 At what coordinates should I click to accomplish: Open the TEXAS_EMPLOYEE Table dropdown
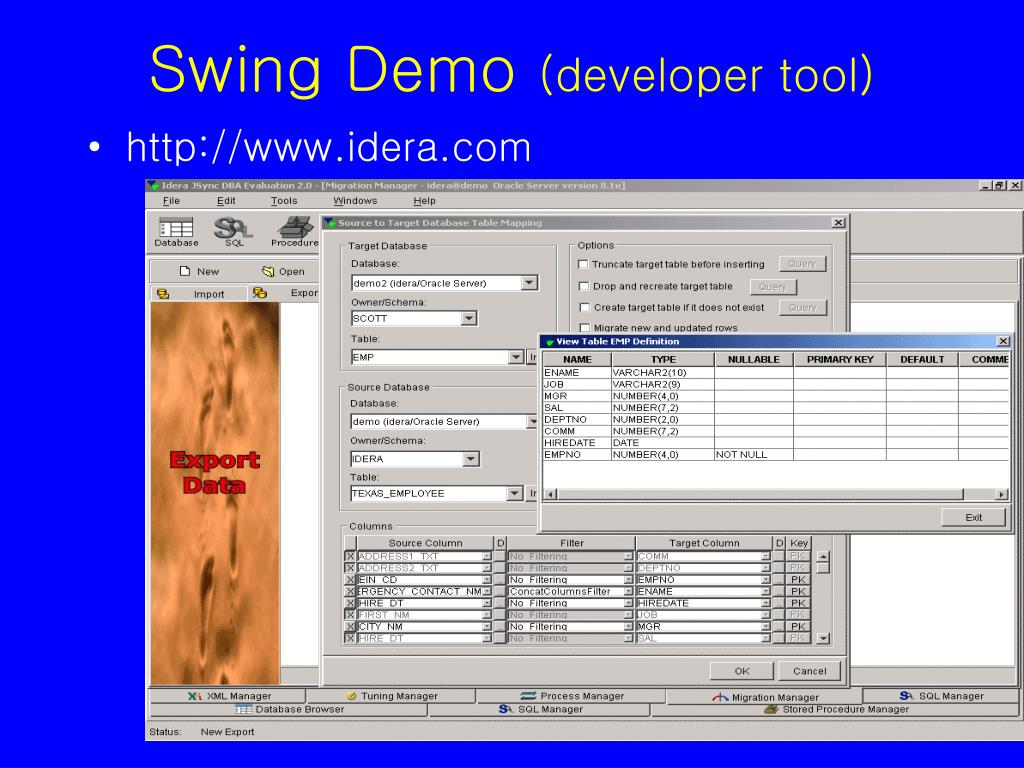click(515, 494)
